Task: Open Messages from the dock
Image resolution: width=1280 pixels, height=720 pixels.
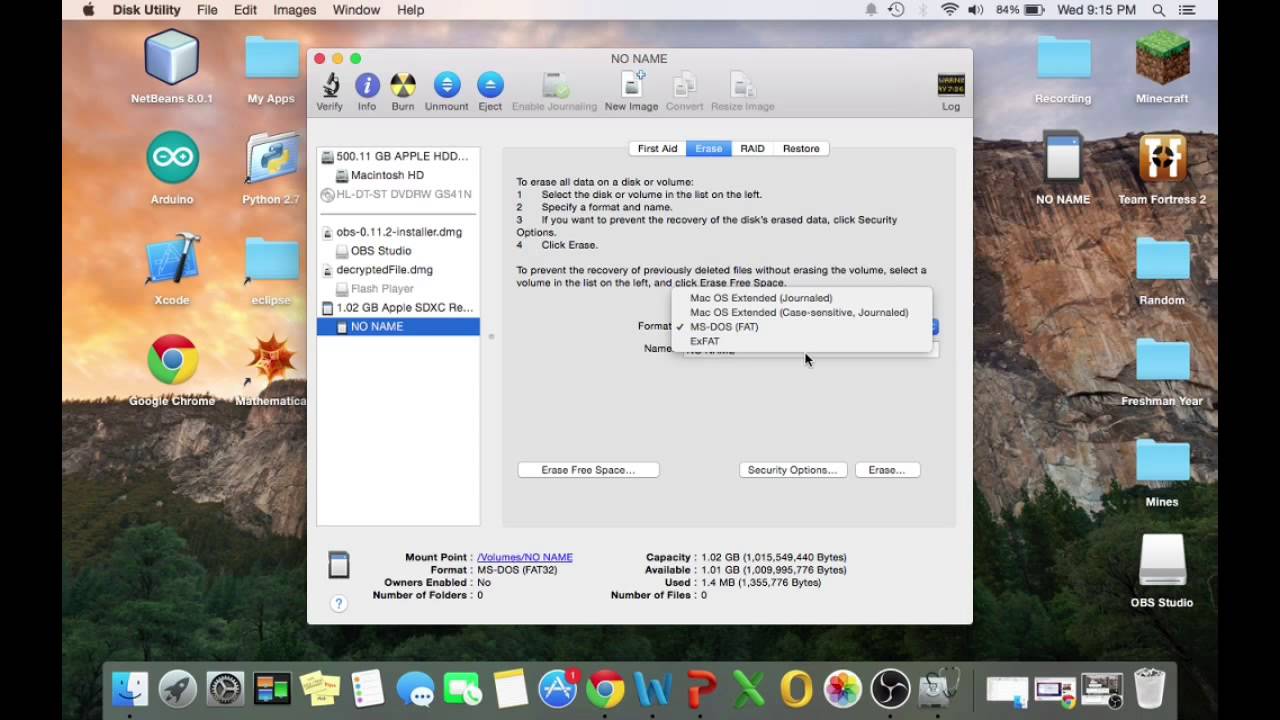Action: pyautogui.click(x=415, y=688)
